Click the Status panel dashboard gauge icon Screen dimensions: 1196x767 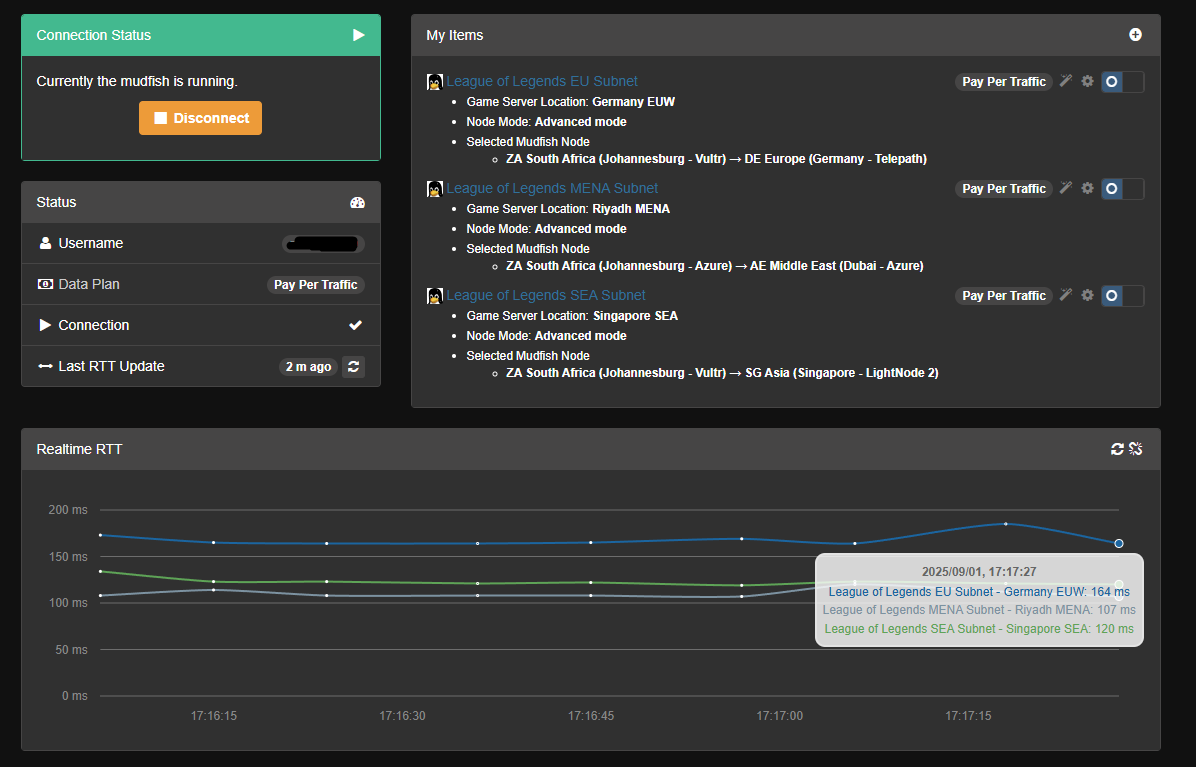point(357,203)
